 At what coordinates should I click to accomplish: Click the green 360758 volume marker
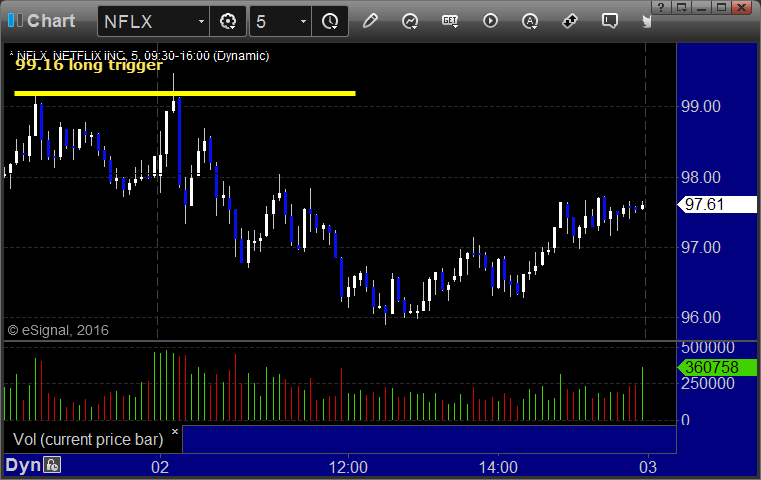pos(717,367)
